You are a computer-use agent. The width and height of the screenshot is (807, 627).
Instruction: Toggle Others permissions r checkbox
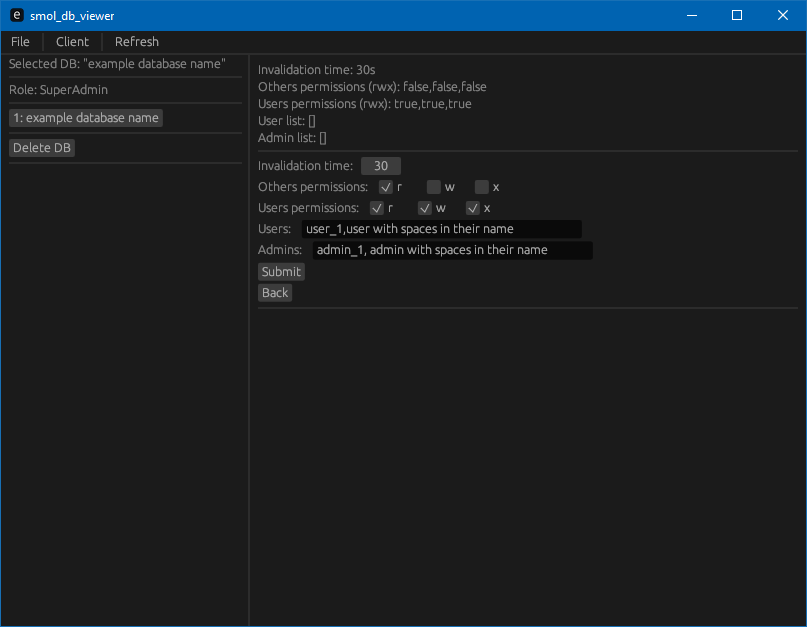click(385, 187)
